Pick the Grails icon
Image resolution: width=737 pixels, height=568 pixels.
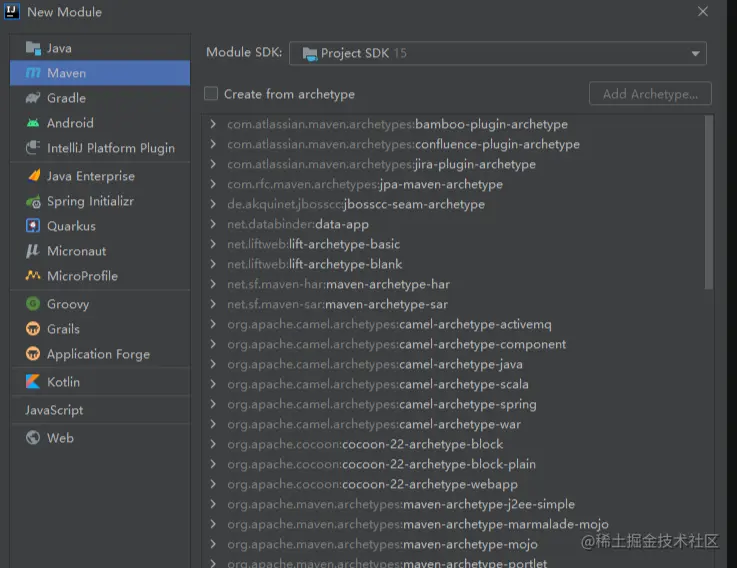pyautogui.click(x=33, y=329)
